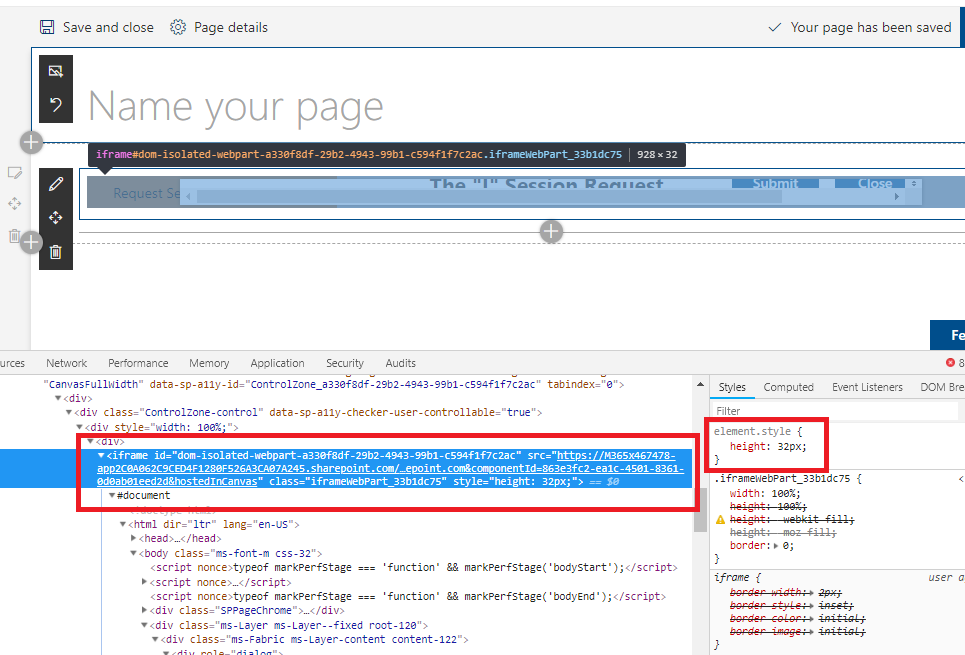Expand the border shorthand triangle in iframeWebPart rule
The width and height of the screenshot is (965, 655).
click(776, 546)
